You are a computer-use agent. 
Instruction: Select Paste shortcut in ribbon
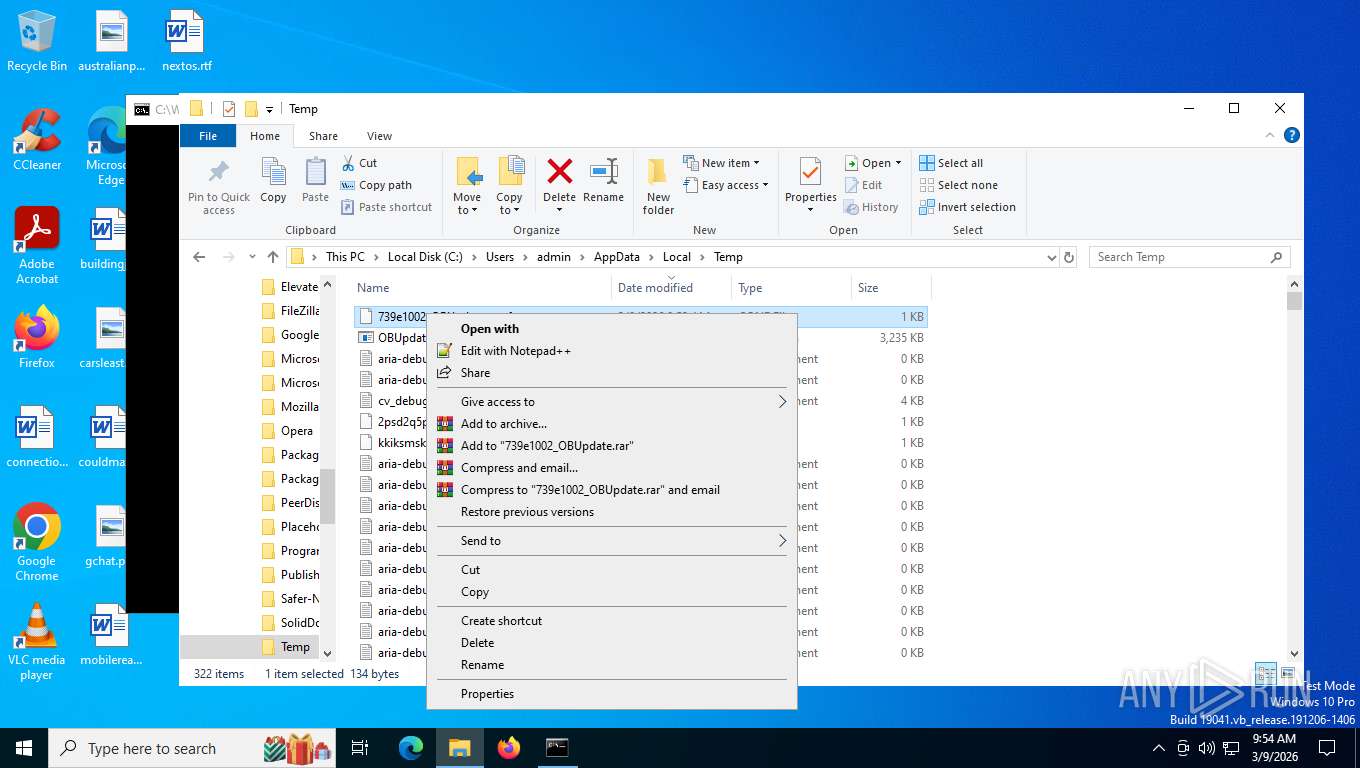(386, 207)
